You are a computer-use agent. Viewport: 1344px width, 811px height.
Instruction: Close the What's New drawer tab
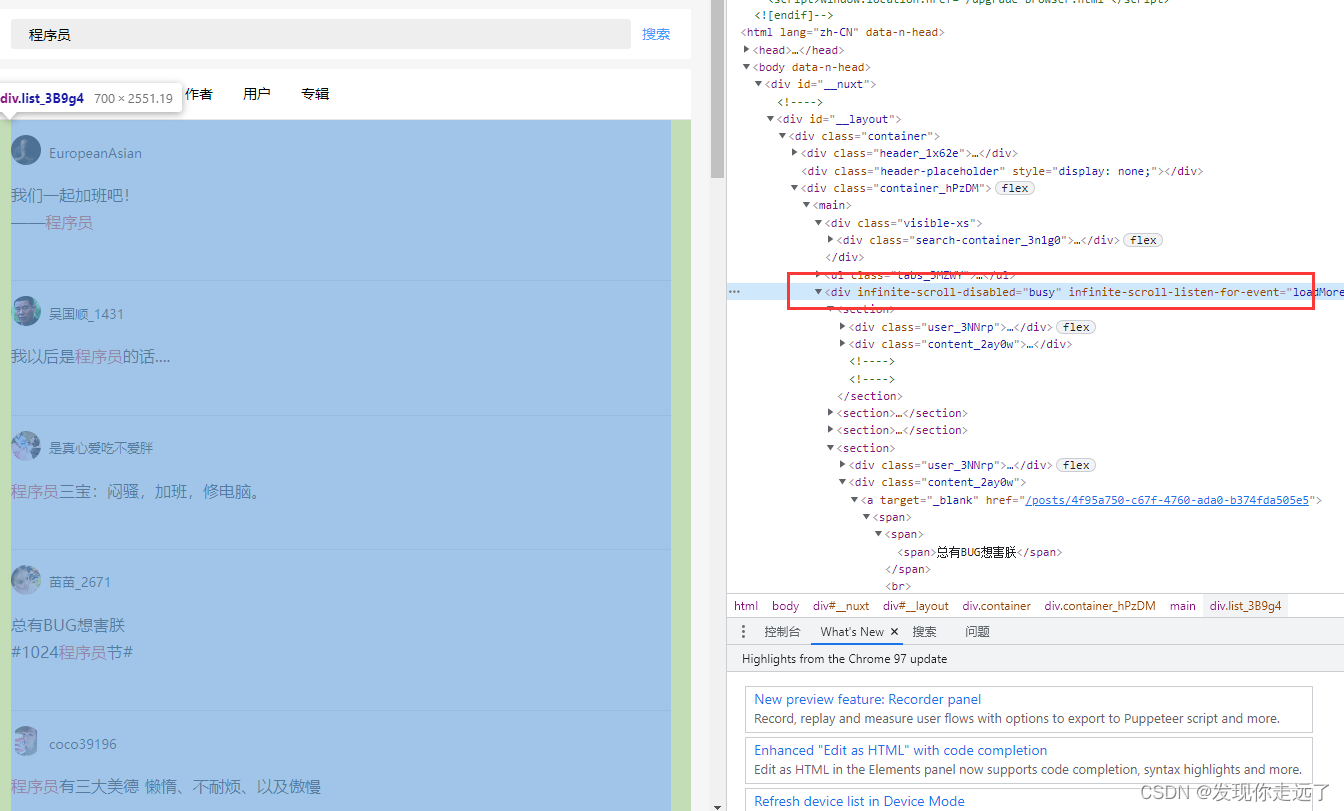(x=895, y=632)
